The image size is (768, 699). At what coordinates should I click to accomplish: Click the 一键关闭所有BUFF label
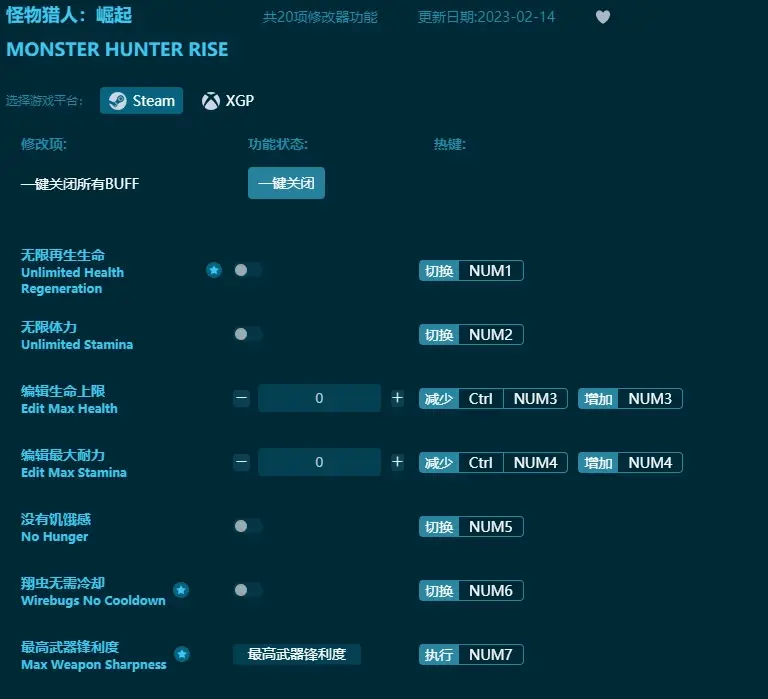[x=80, y=184]
